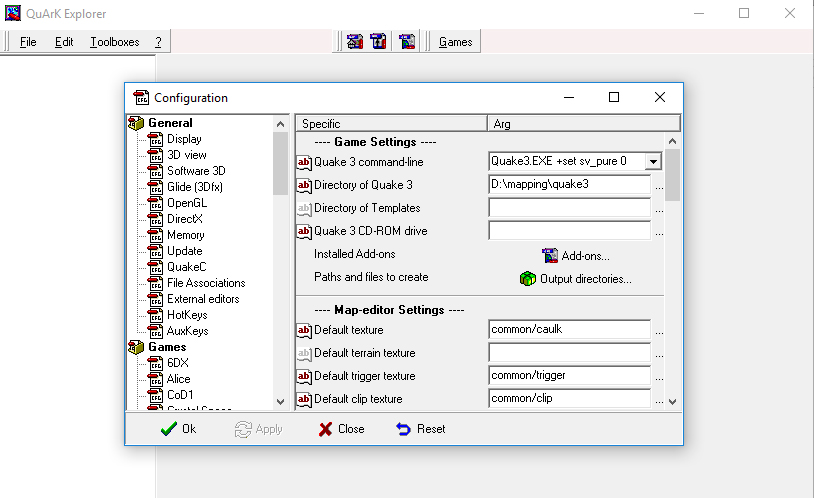Viewport: 814px width, 498px height.
Task: Open the Add-ons... button
Action: [x=575, y=255]
